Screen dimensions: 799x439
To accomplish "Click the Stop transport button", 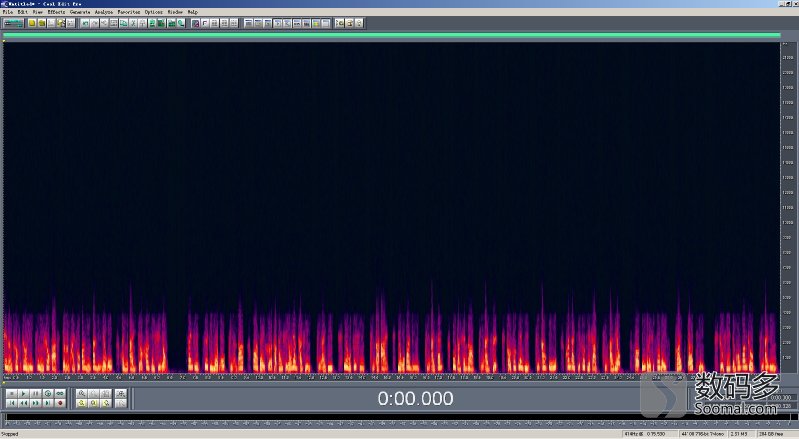I will point(11,394).
